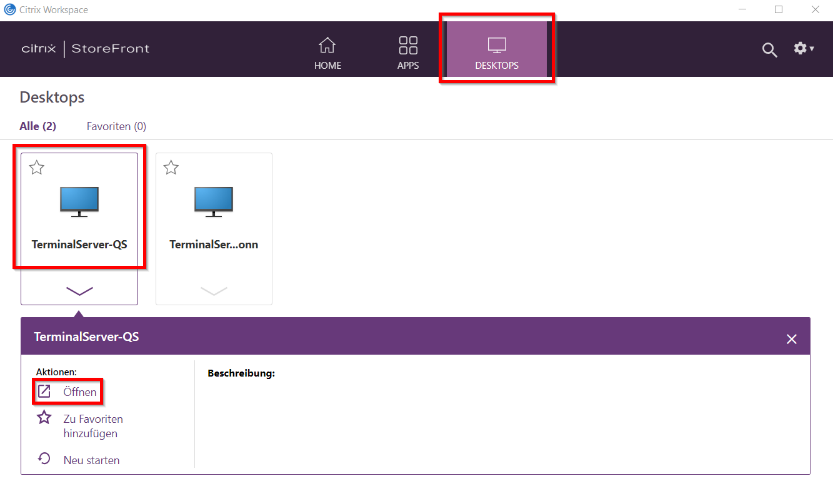This screenshot has width=833, height=481.
Task: Favorite TerminalServer-QS using its star
Action: pos(37,168)
